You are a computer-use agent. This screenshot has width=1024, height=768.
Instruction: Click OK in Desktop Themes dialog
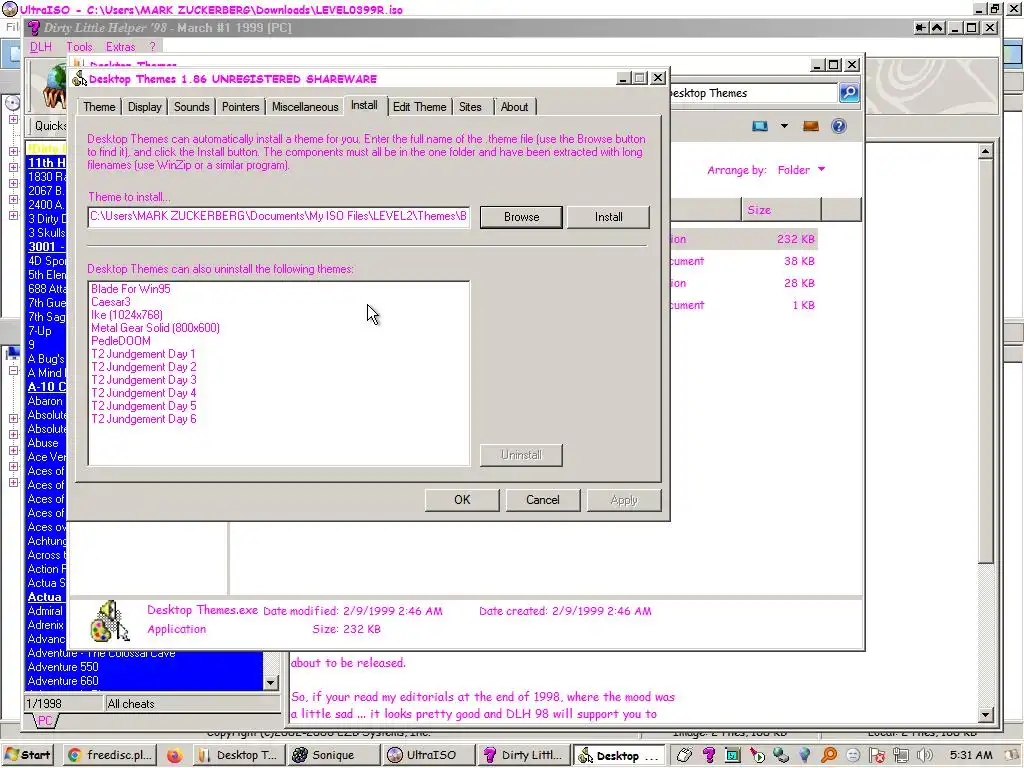coord(462,500)
